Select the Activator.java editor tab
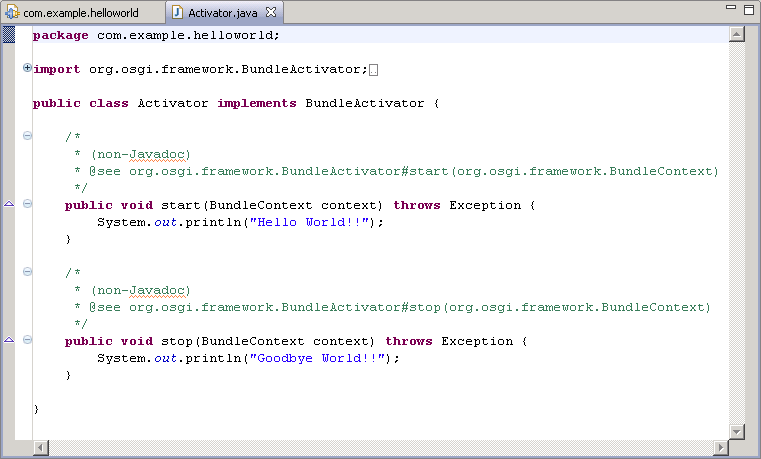 pos(223,13)
